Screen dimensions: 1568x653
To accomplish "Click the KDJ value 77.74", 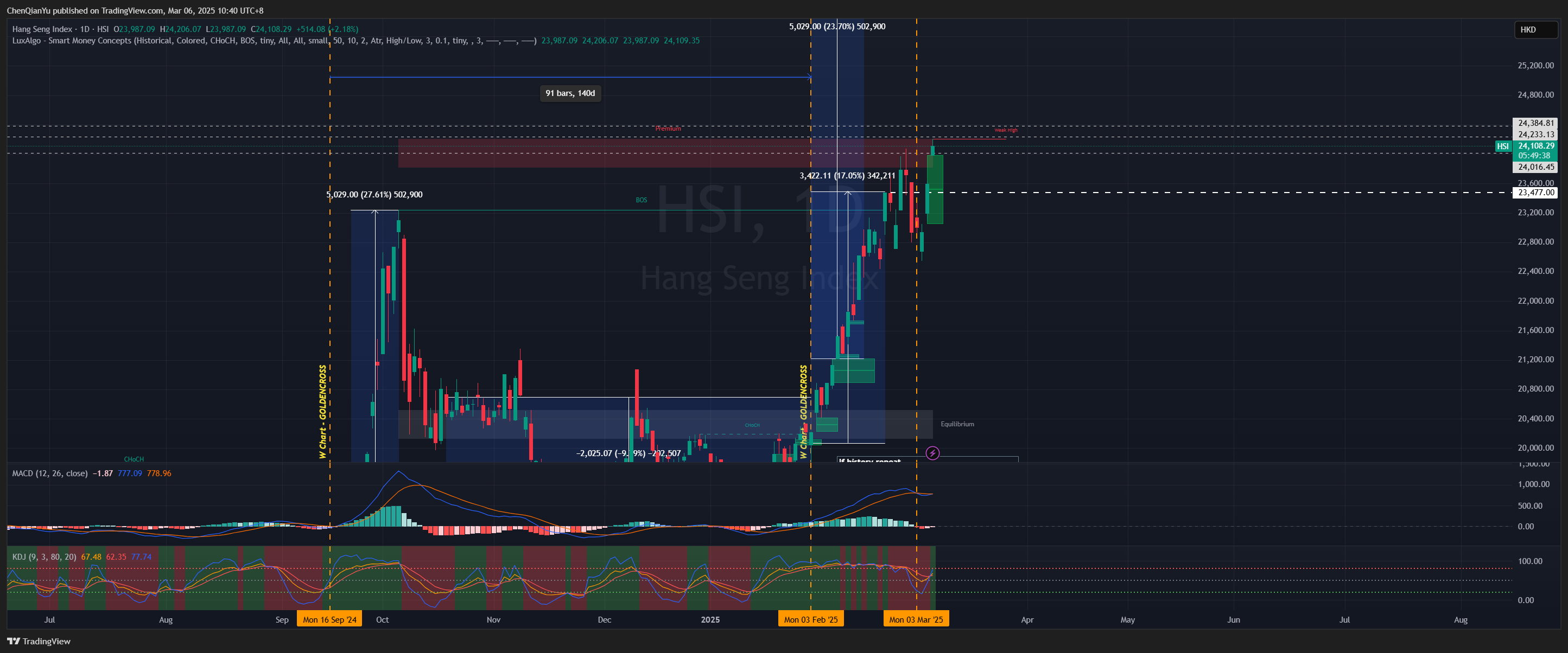I will tap(141, 556).
